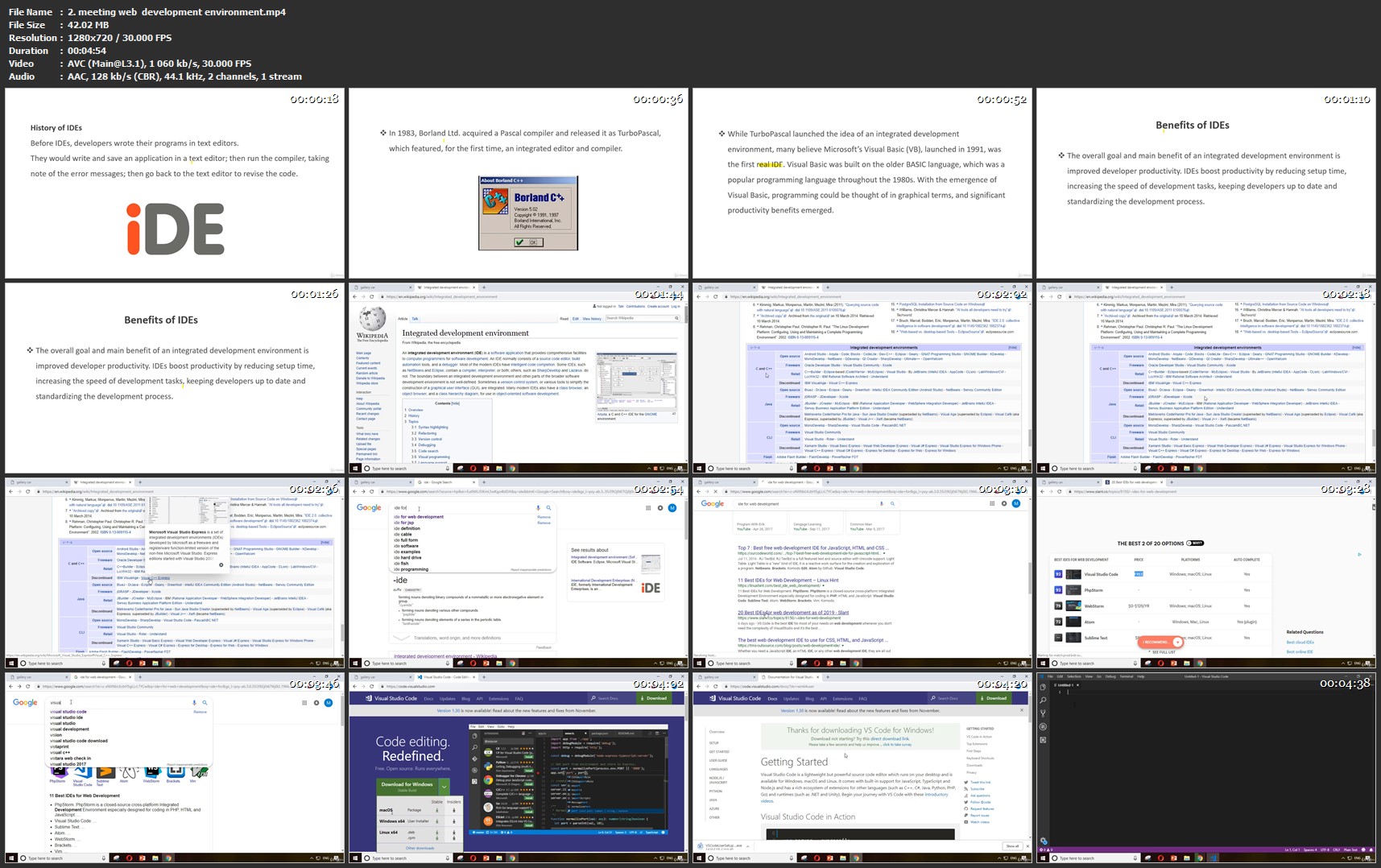This screenshot has width=1381, height=868.
Task: Click the direct download link in the 00:04:20 frame
Action: [891, 738]
